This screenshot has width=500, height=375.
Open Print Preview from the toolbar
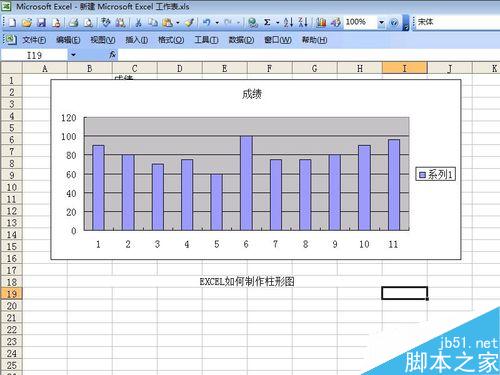[88, 23]
